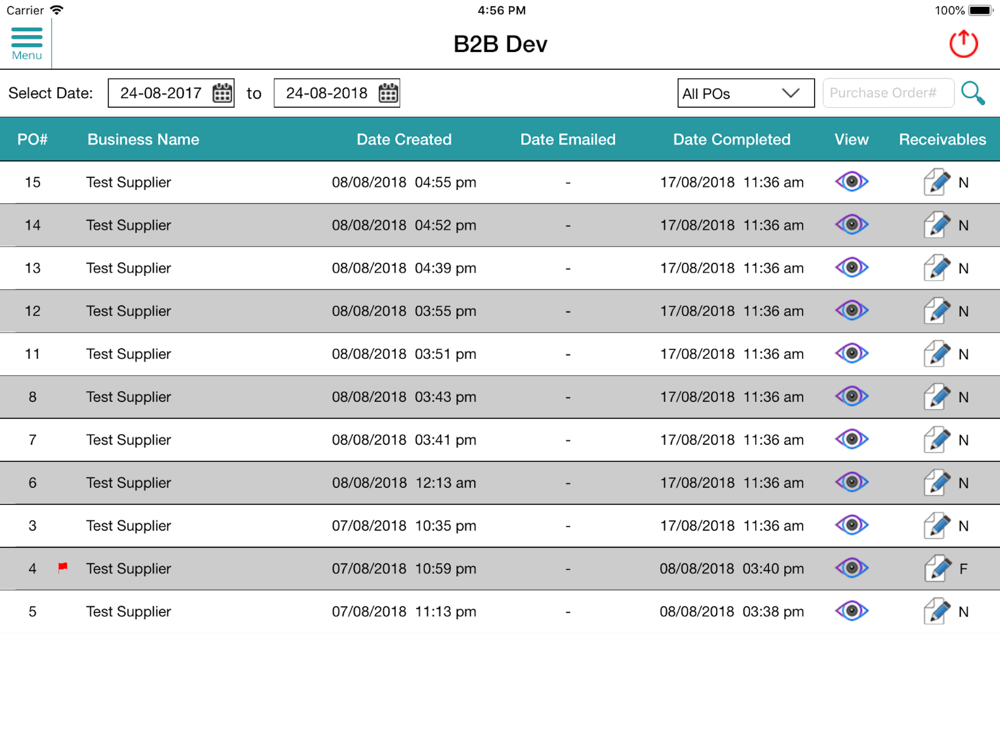Image resolution: width=1000 pixels, height=750 pixels.
Task: Select Test Supplier in PO 15 row
Action: [128, 182]
